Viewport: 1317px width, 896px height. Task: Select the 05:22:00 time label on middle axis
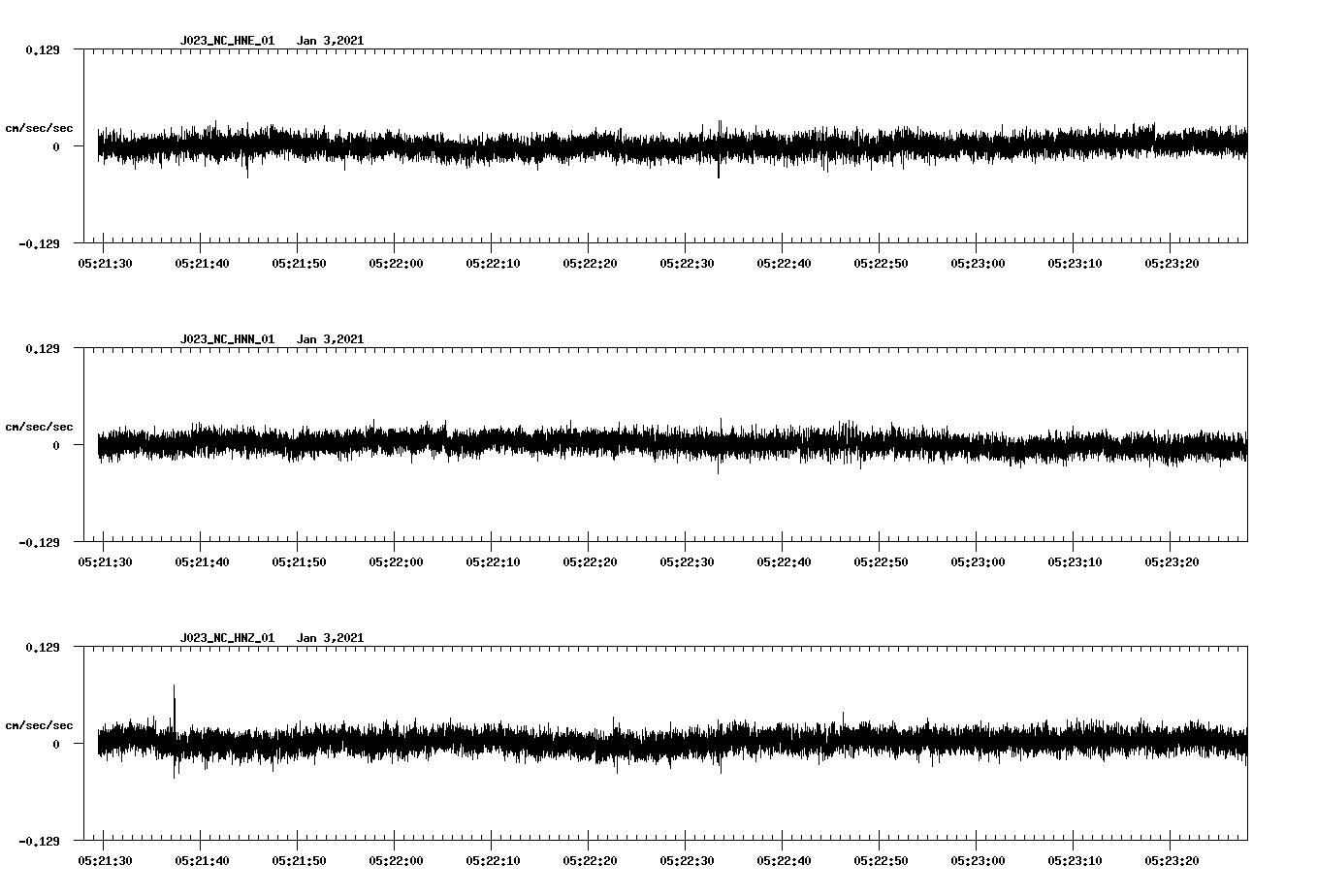(x=398, y=560)
